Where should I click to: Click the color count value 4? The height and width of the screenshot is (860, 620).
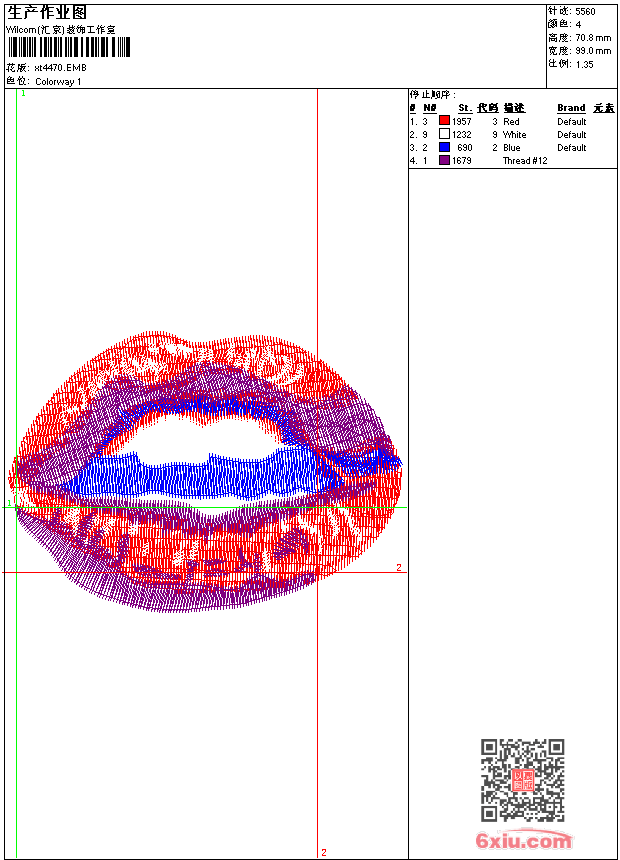click(578, 25)
